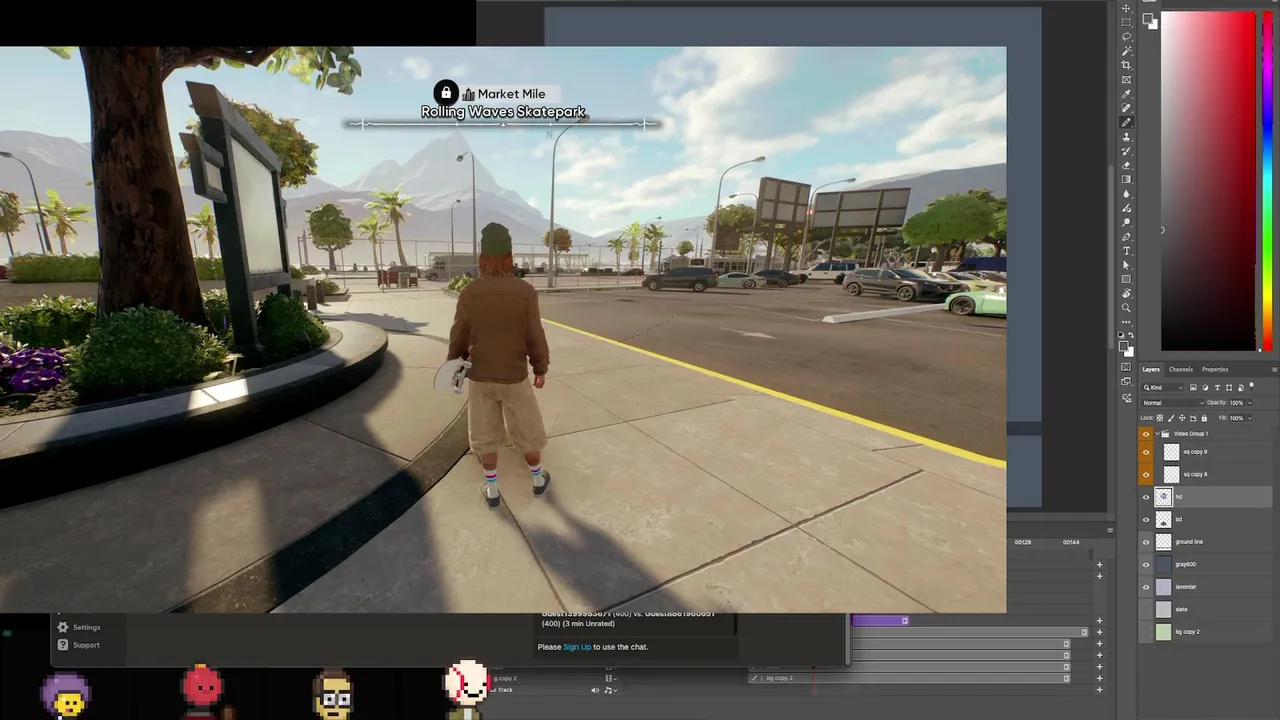Open the Normal blend mode dropdown
The height and width of the screenshot is (720, 1280).
click(x=1173, y=403)
